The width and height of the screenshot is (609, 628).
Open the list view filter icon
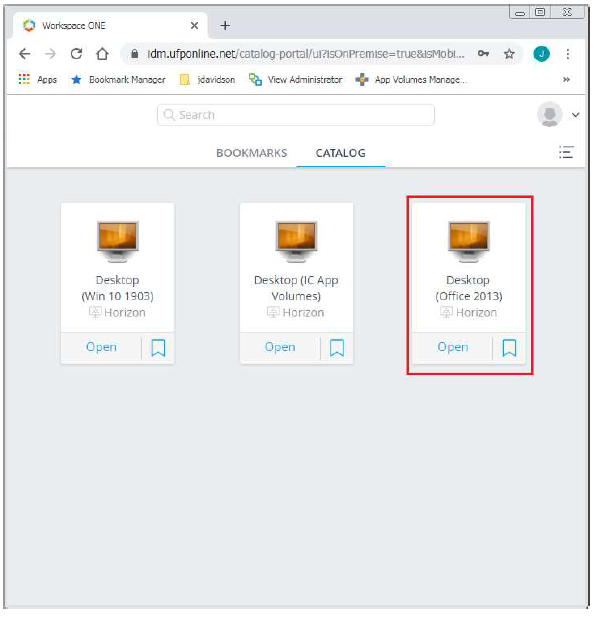(x=566, y=153)
